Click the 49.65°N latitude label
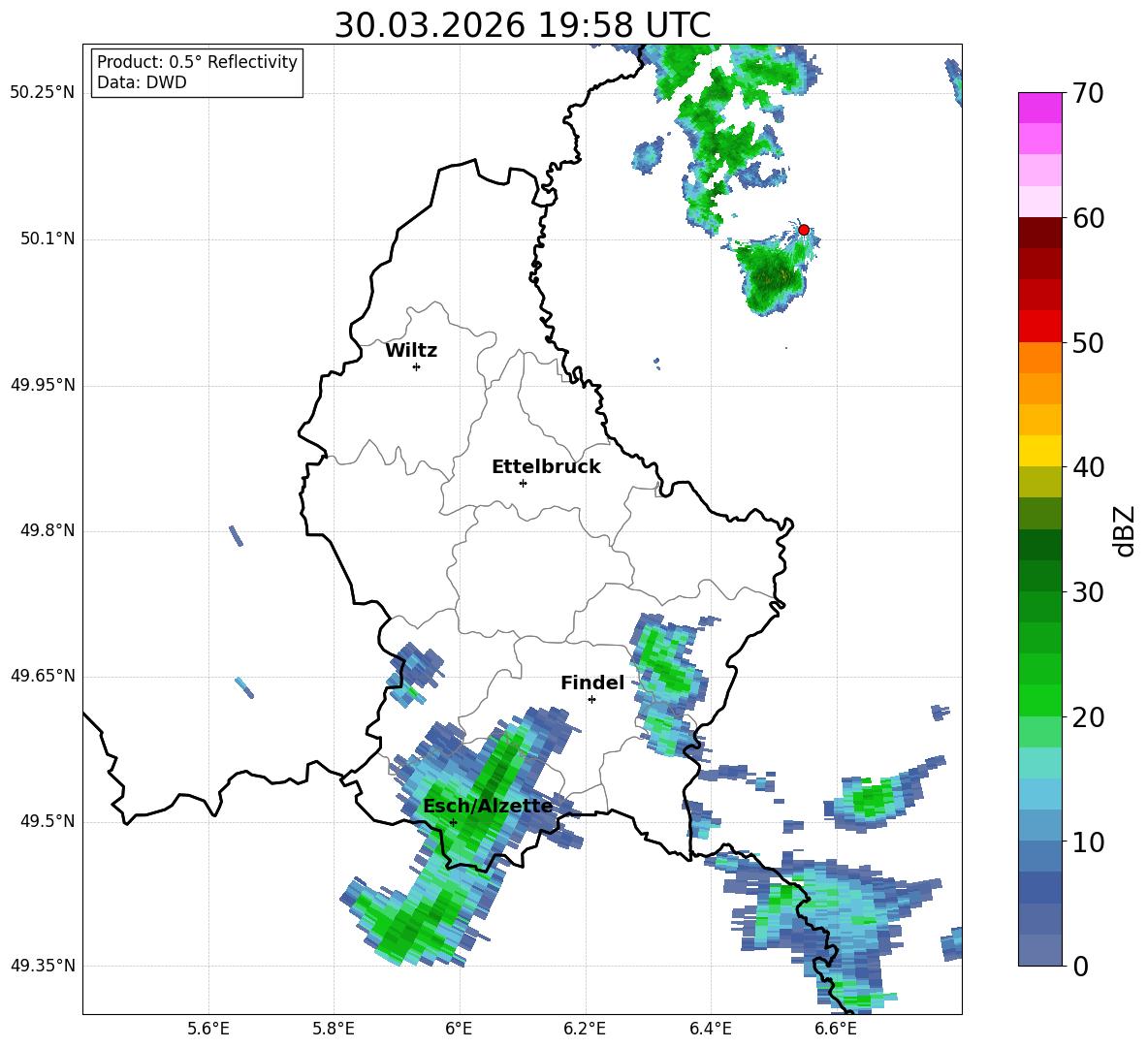Image resolution: width=1148 pixels, height=1048 pixels. 43,676
